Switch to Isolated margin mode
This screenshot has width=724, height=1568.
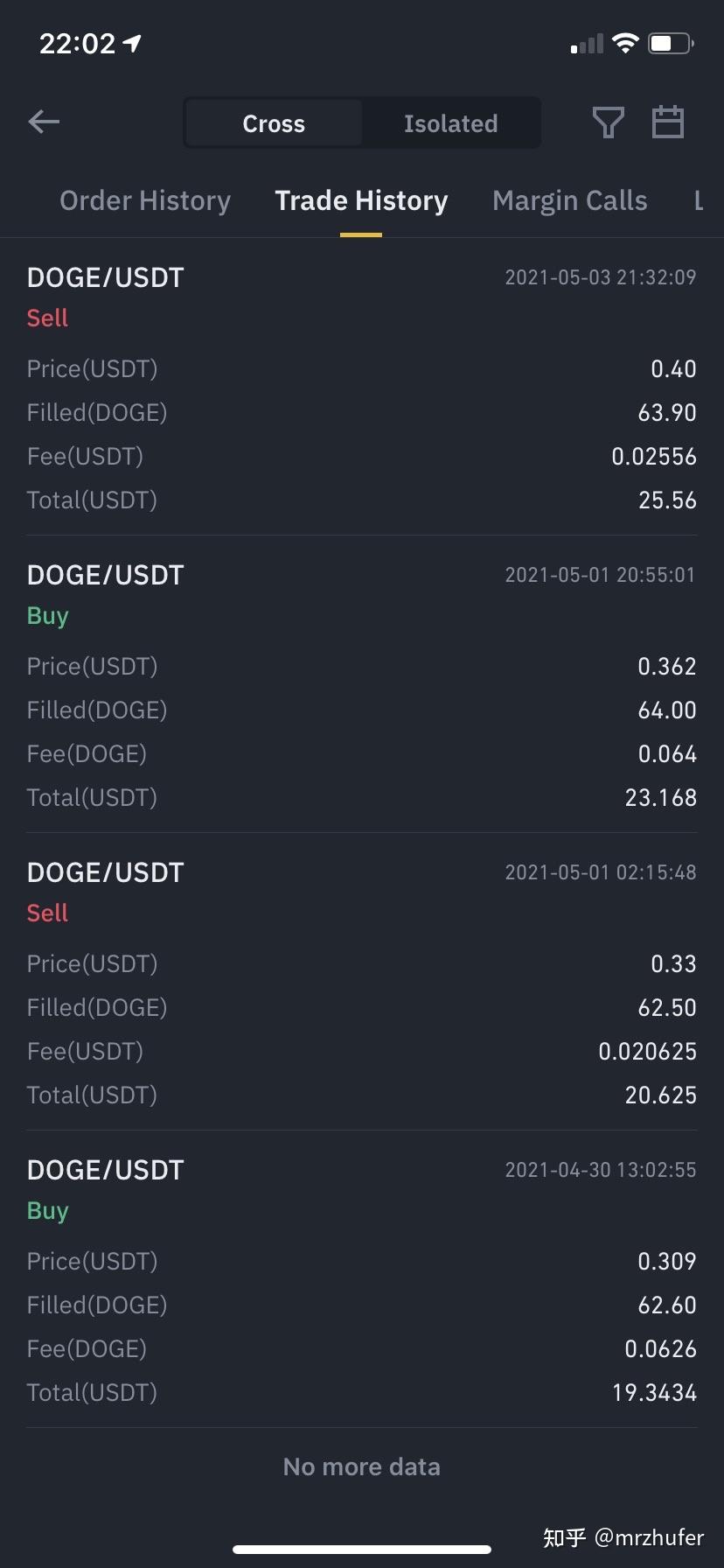[x=451, y=123]
